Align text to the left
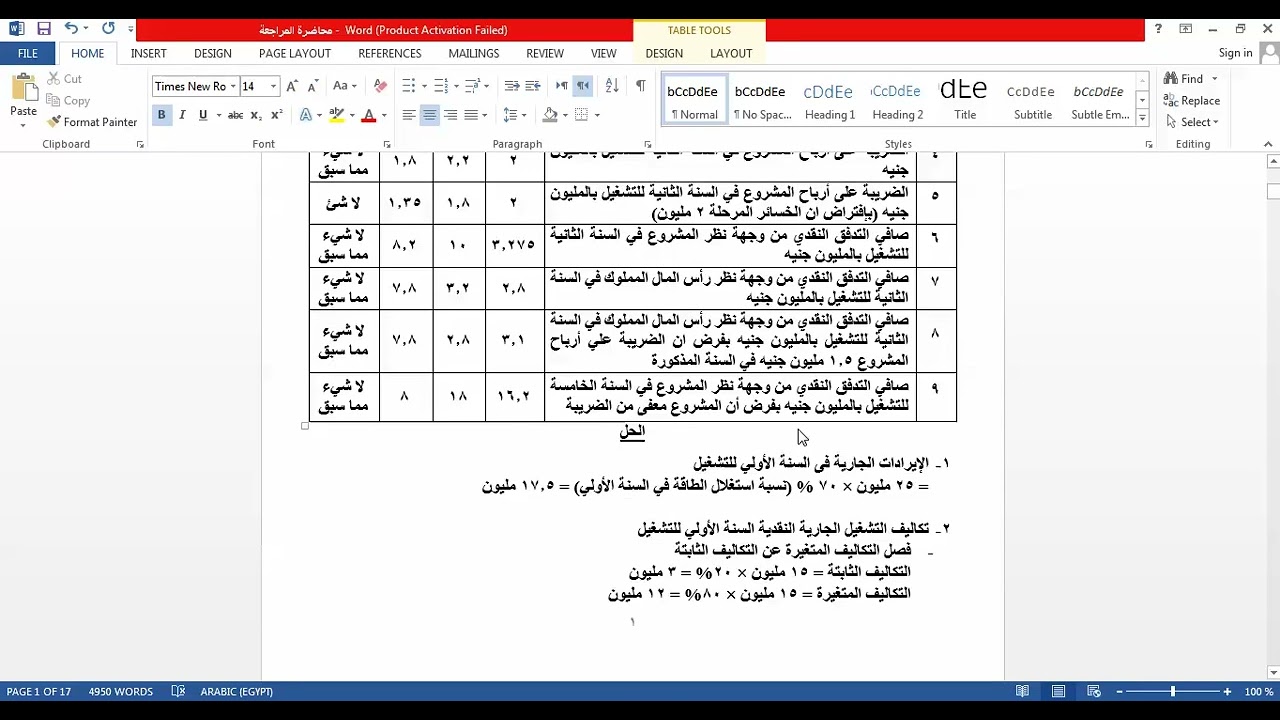Image resolution: width=1280 pixels, height=720 pixels. click(409, 115)
